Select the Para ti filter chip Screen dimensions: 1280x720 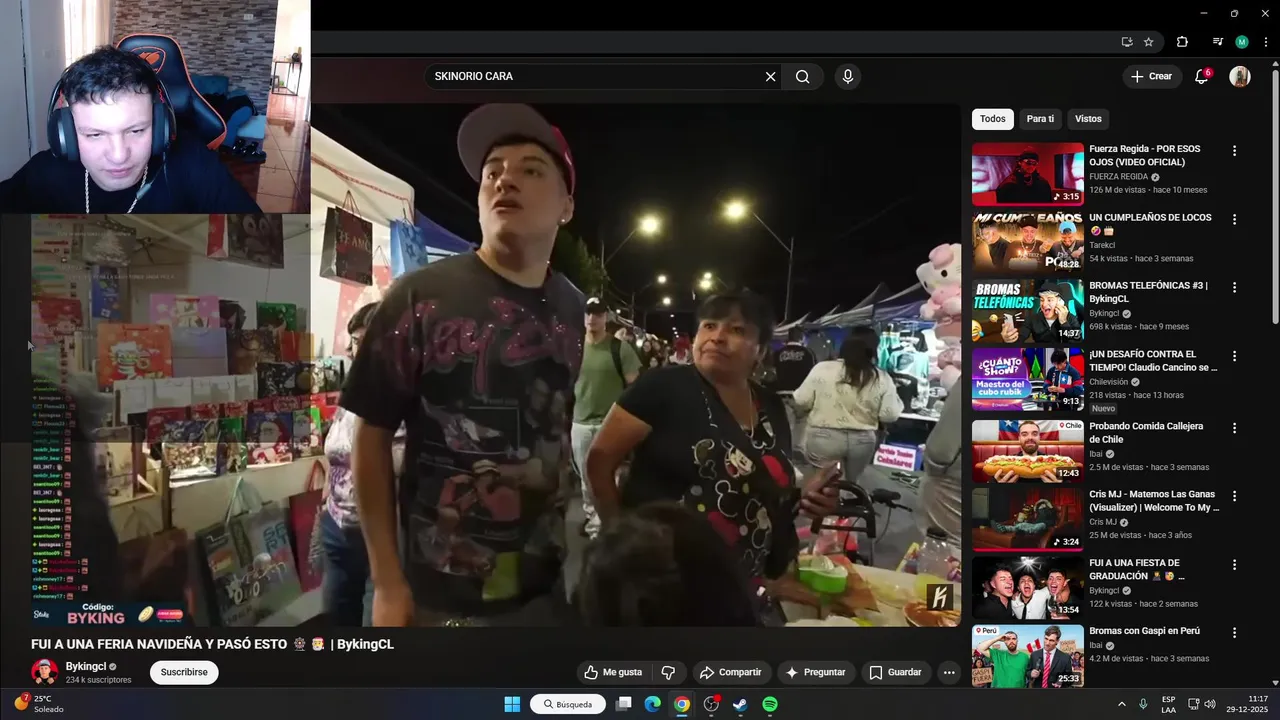[1040, 119]
